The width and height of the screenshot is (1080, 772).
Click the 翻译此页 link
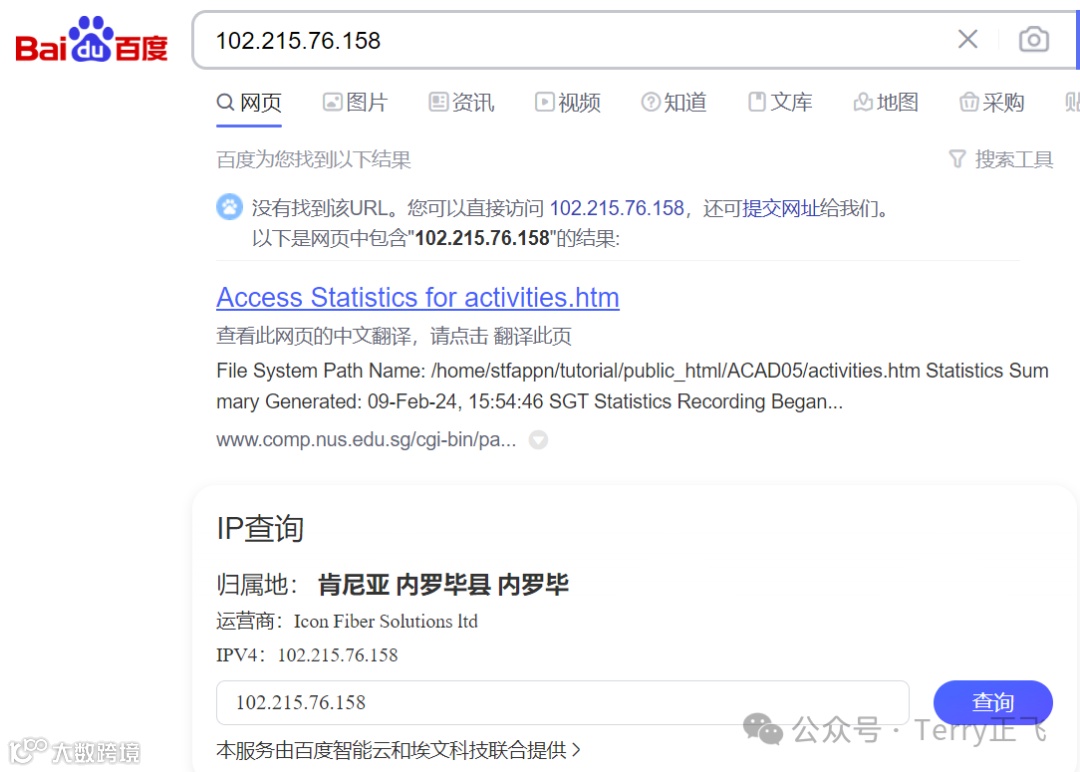pyautogui.click(x=532, y=336)
